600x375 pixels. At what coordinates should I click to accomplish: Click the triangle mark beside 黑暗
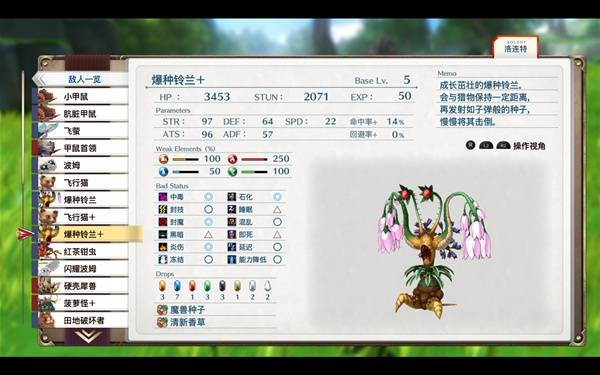209,234
